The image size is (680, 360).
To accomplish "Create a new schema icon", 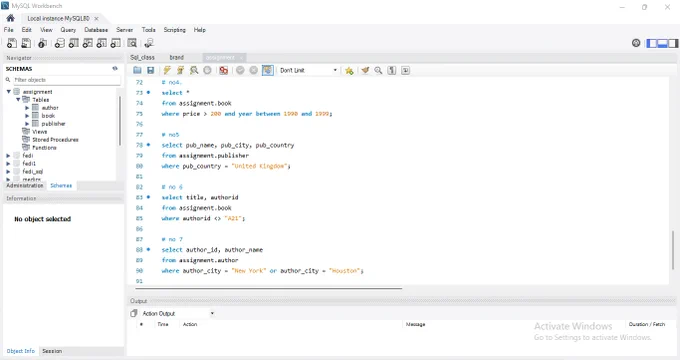I will click(60, 43).
